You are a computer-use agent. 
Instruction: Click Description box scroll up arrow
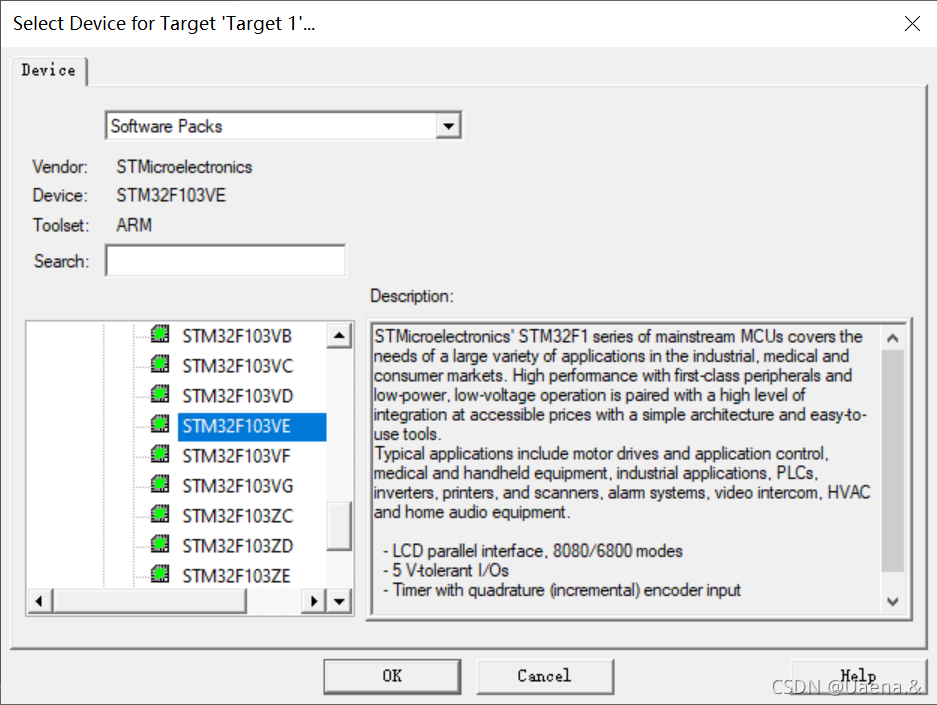pos(893,338)
